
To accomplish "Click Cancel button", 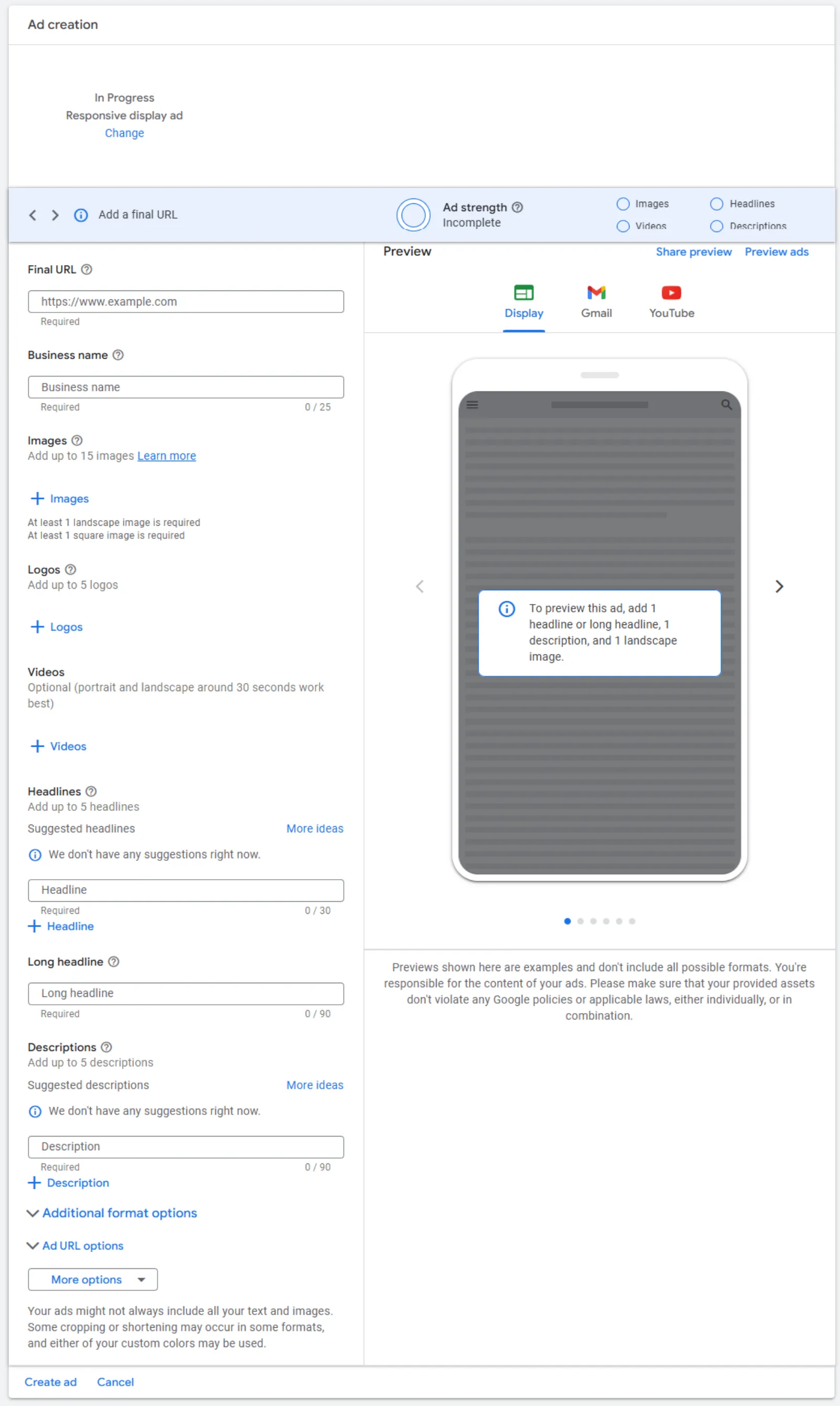I will pyautogui.click(x=115, y=1383).
